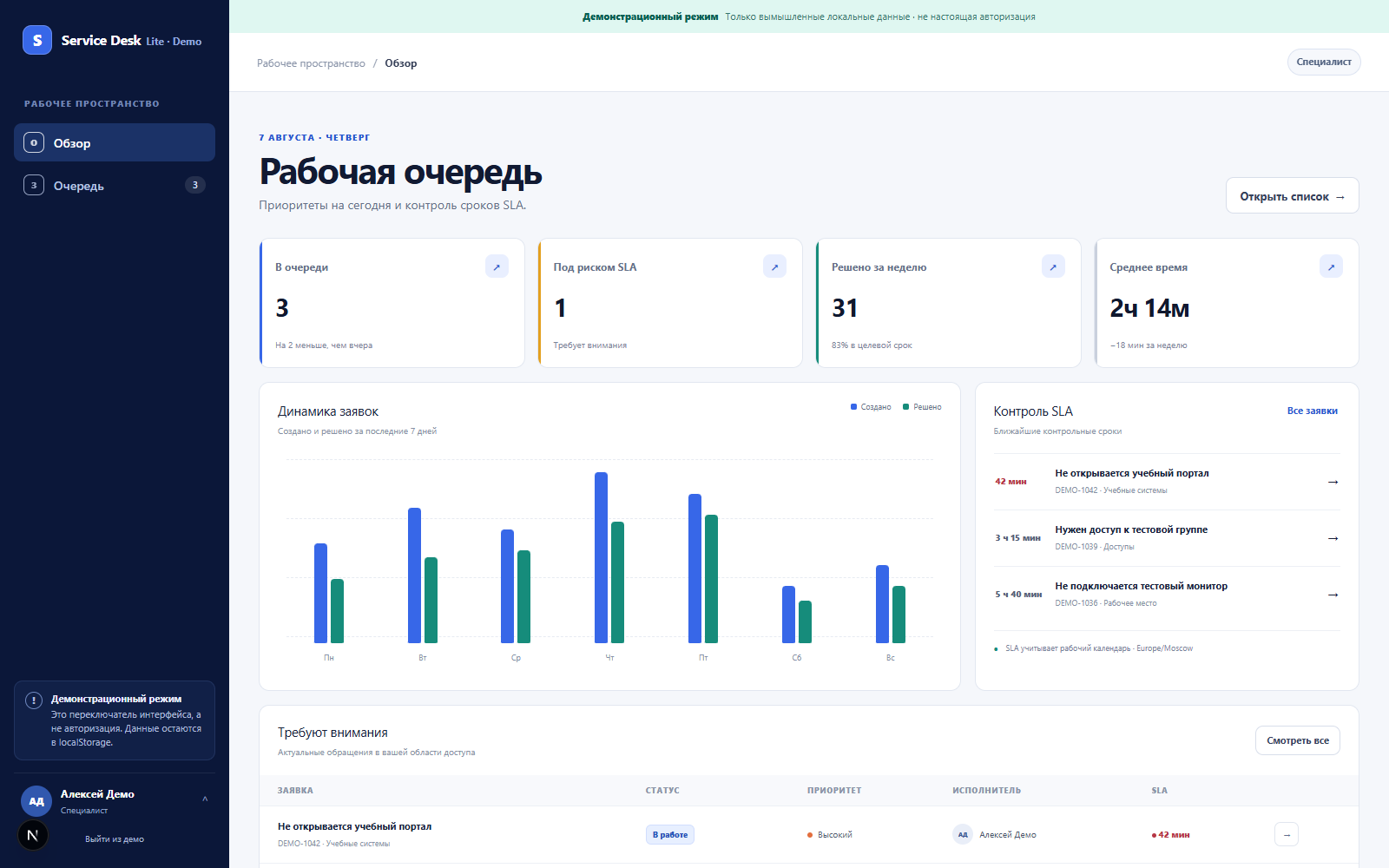Open the Специалист role selector

[1324, 62]
